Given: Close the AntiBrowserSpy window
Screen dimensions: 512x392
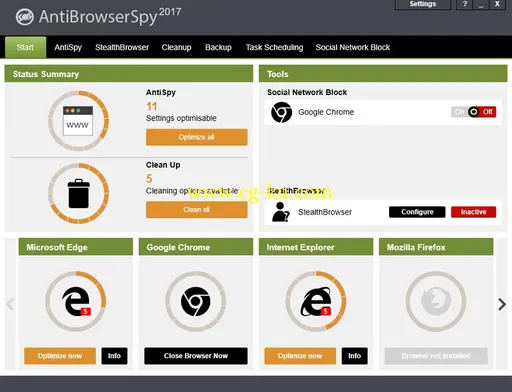Looking at the screenshot, I should coord(497,4).
